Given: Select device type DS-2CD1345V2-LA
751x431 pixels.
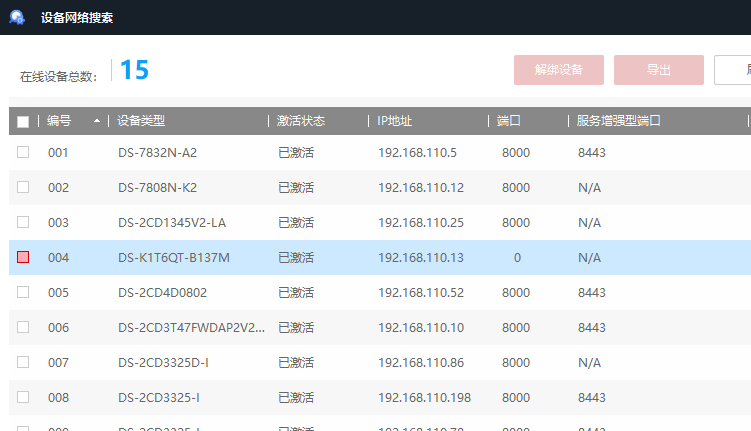Looking at the screenshot, I should pos(172,223).
